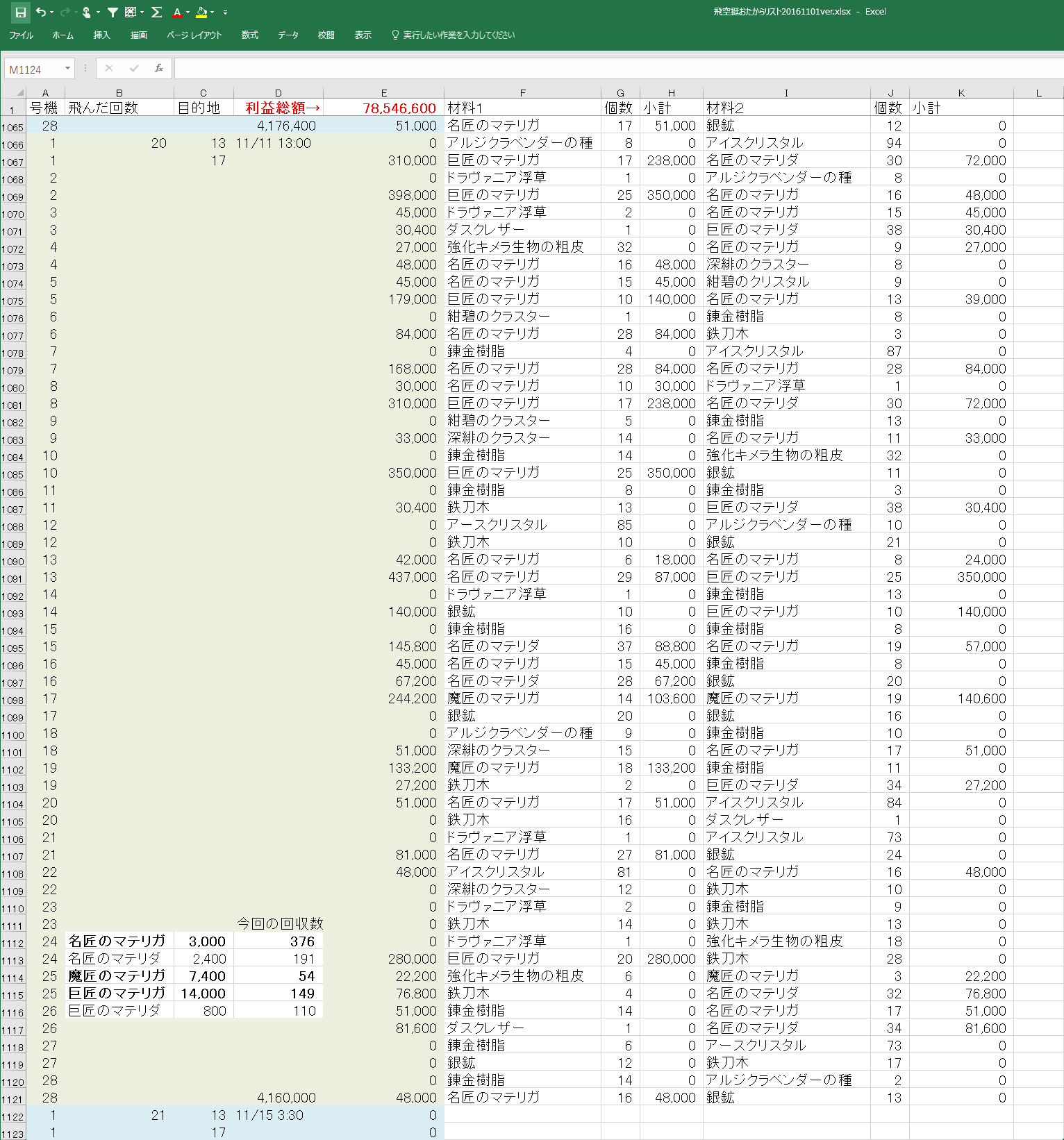
Task: Click the Save icon in quick access toolbar
Action: tap(20, 12)
